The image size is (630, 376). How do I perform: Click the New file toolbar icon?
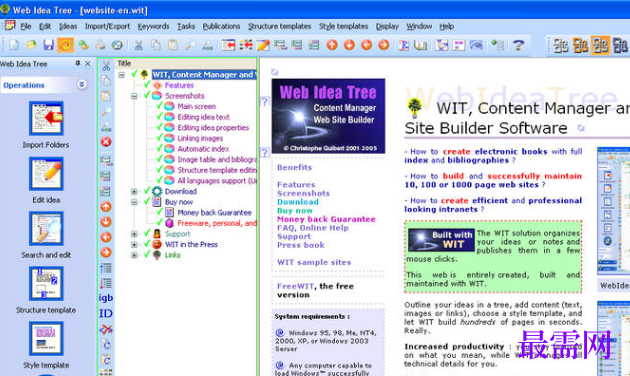pyautogui.click(x=14, y=45)
